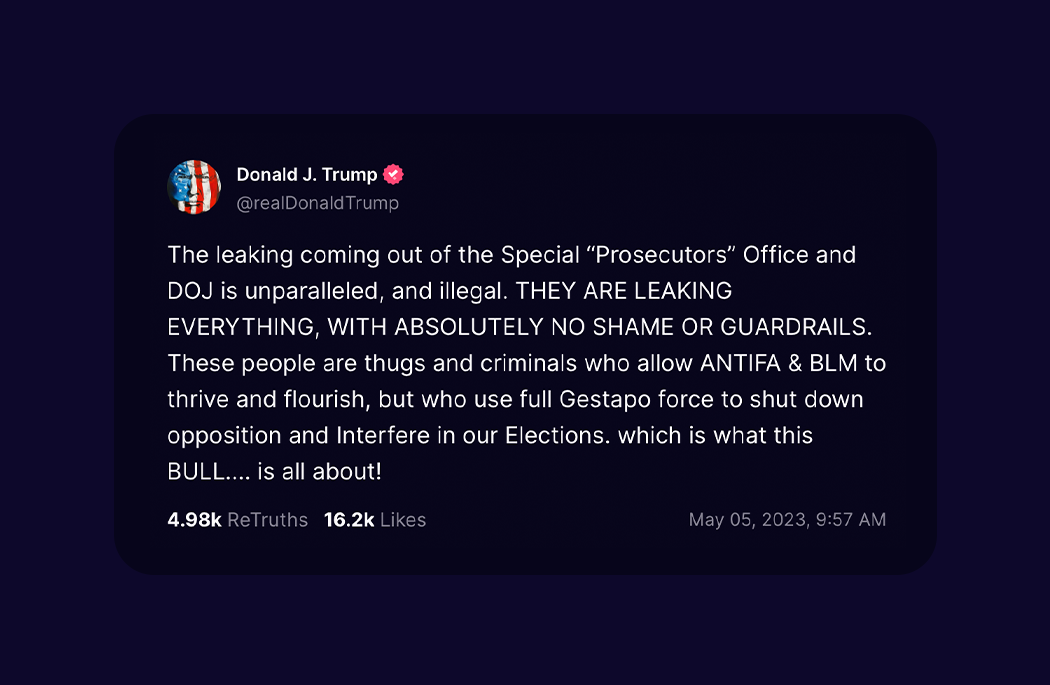
Task: Click the red verified badge icon
Action: coord(393,175)
